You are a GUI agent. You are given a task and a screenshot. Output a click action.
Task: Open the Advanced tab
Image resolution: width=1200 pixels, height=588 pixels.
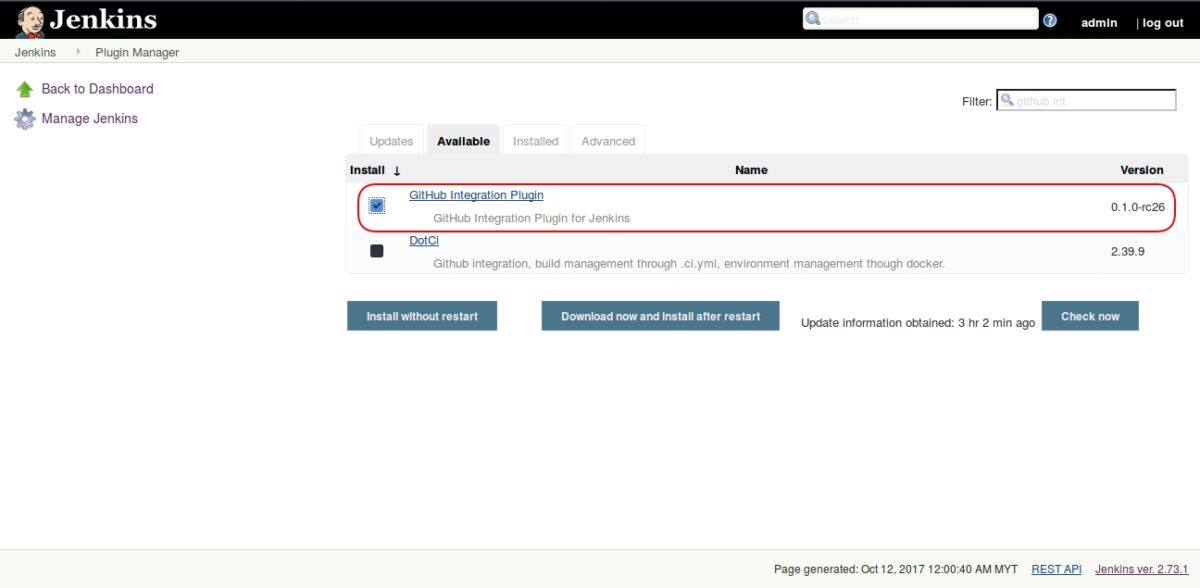(608, 141)
